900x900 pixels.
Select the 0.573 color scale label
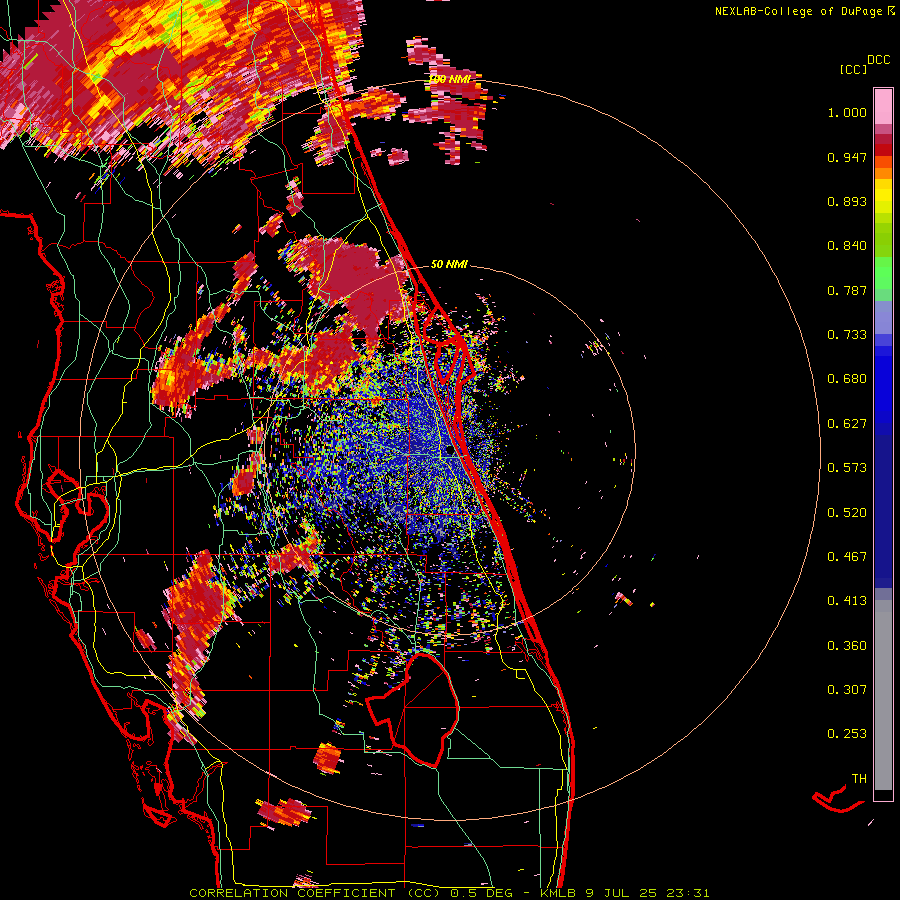(847, 468)
